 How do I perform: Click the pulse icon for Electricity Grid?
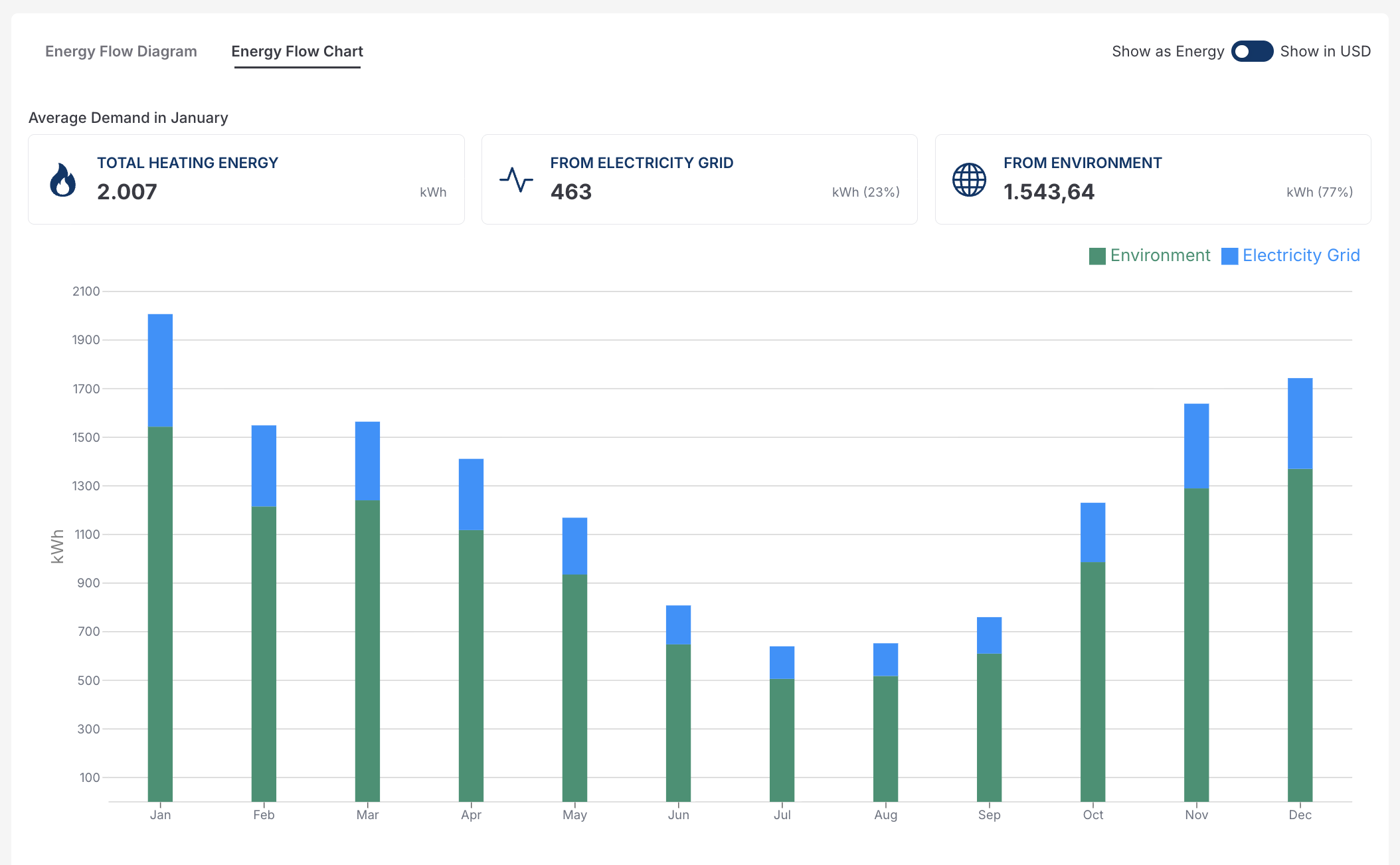pyautogui.click(x=516, y=179)
